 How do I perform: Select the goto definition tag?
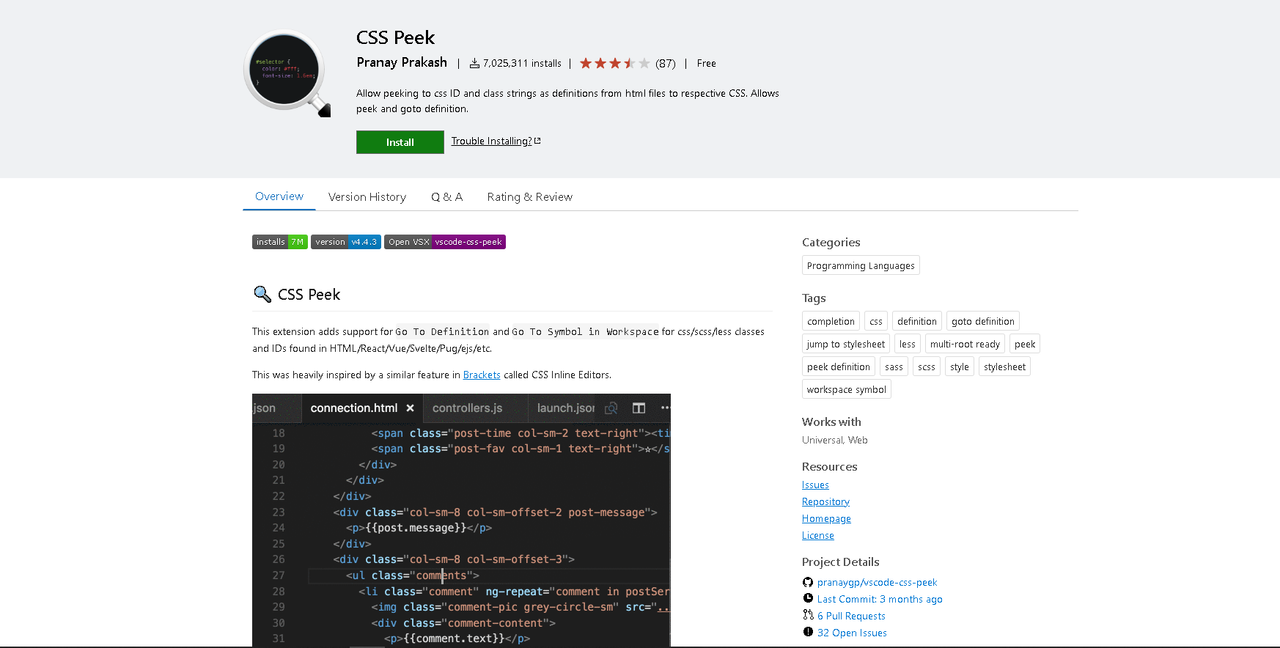pyautogui.click(x=983, y=321)
